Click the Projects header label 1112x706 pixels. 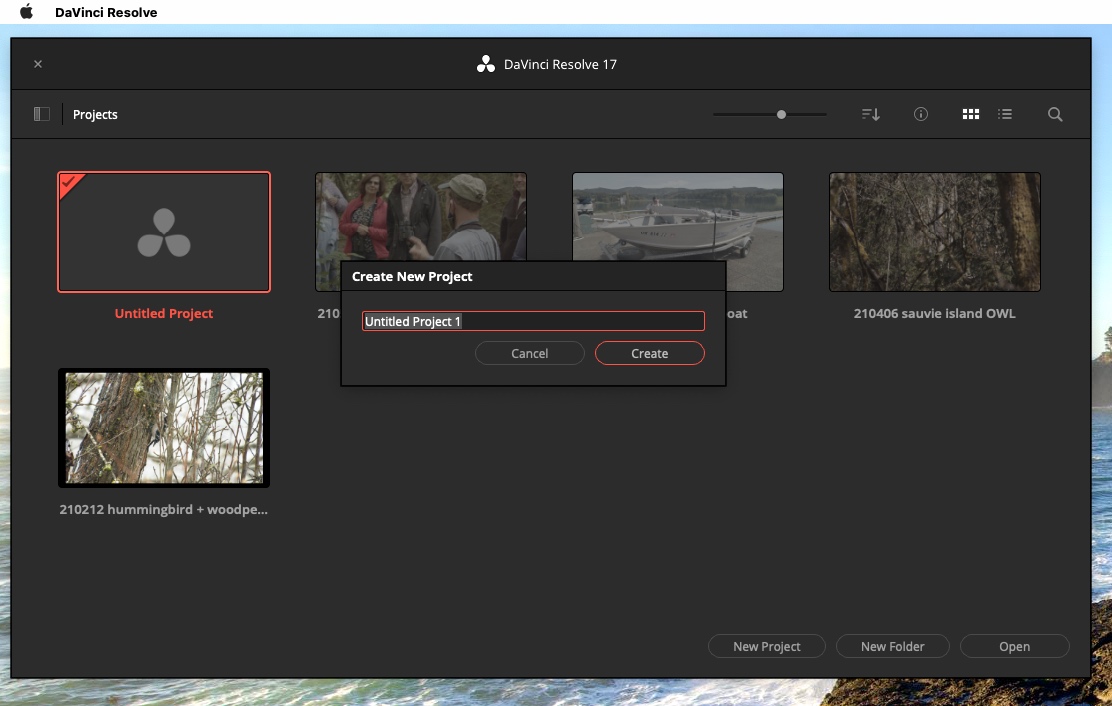[95, 114]
